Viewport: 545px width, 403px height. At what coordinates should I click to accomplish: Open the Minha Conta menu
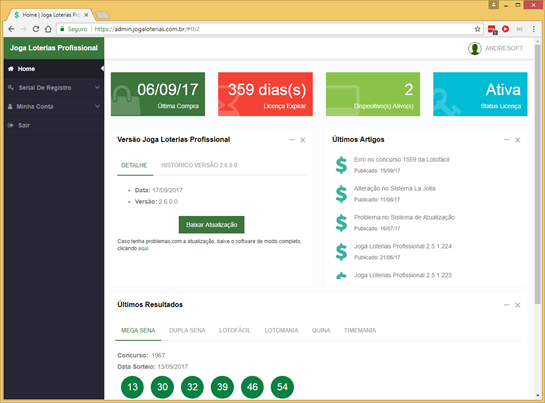(54, 106)
